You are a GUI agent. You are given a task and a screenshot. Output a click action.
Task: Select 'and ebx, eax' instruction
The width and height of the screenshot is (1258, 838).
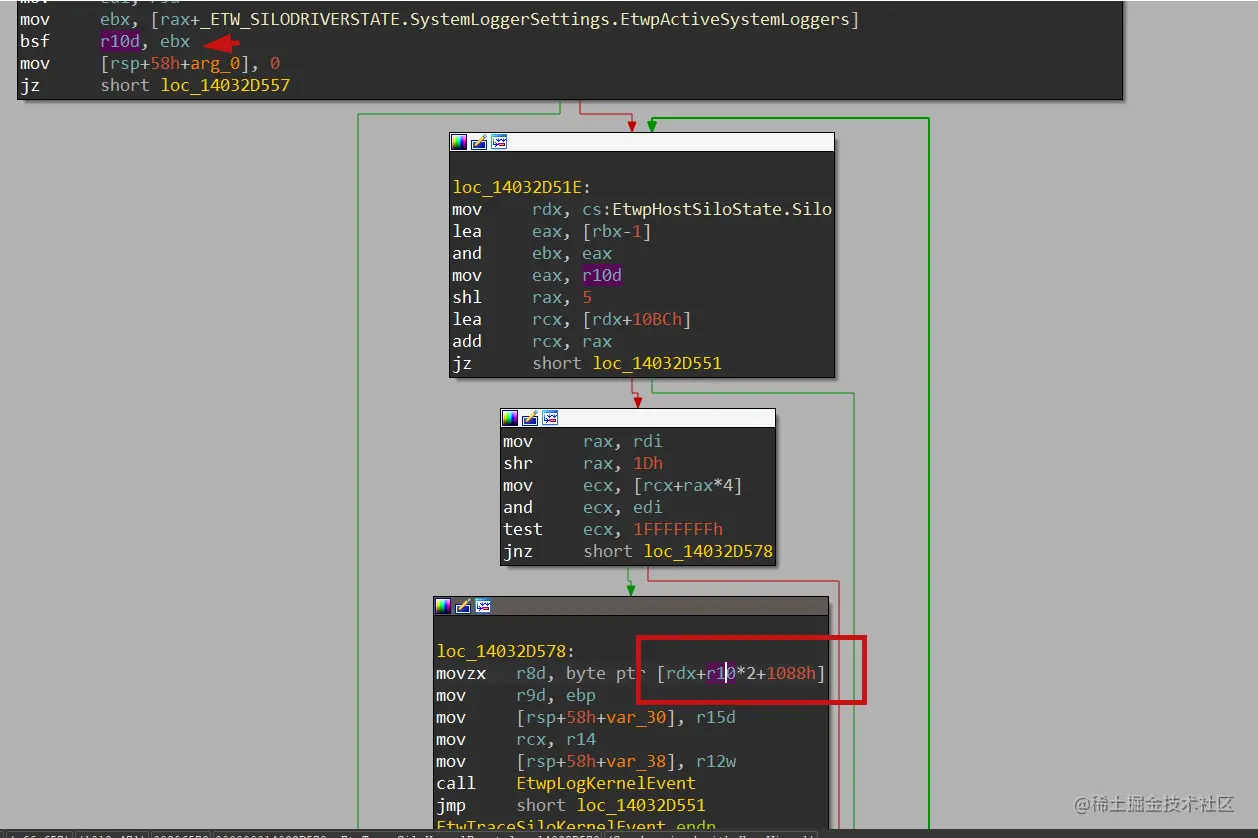pos(532,253)
